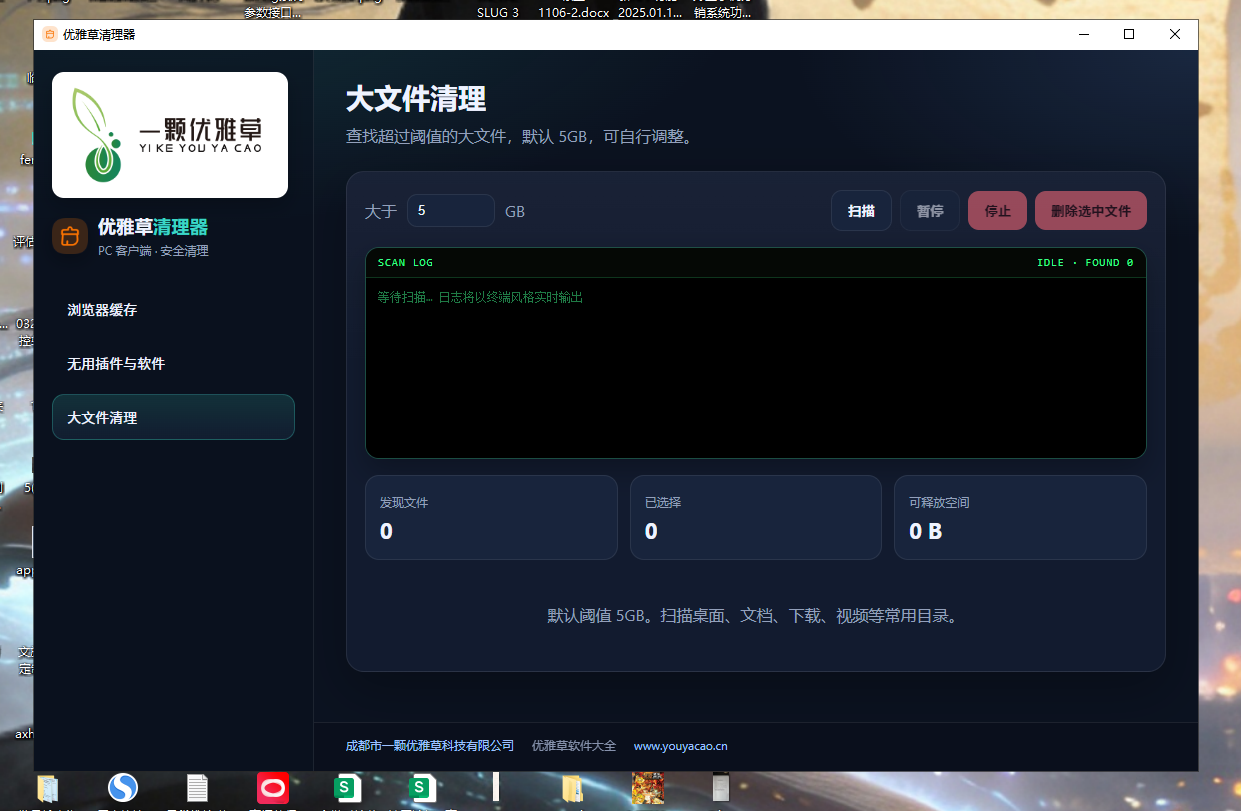Click the 大于 label before input
Screen dimensions: 1241x811
point(381,211)
